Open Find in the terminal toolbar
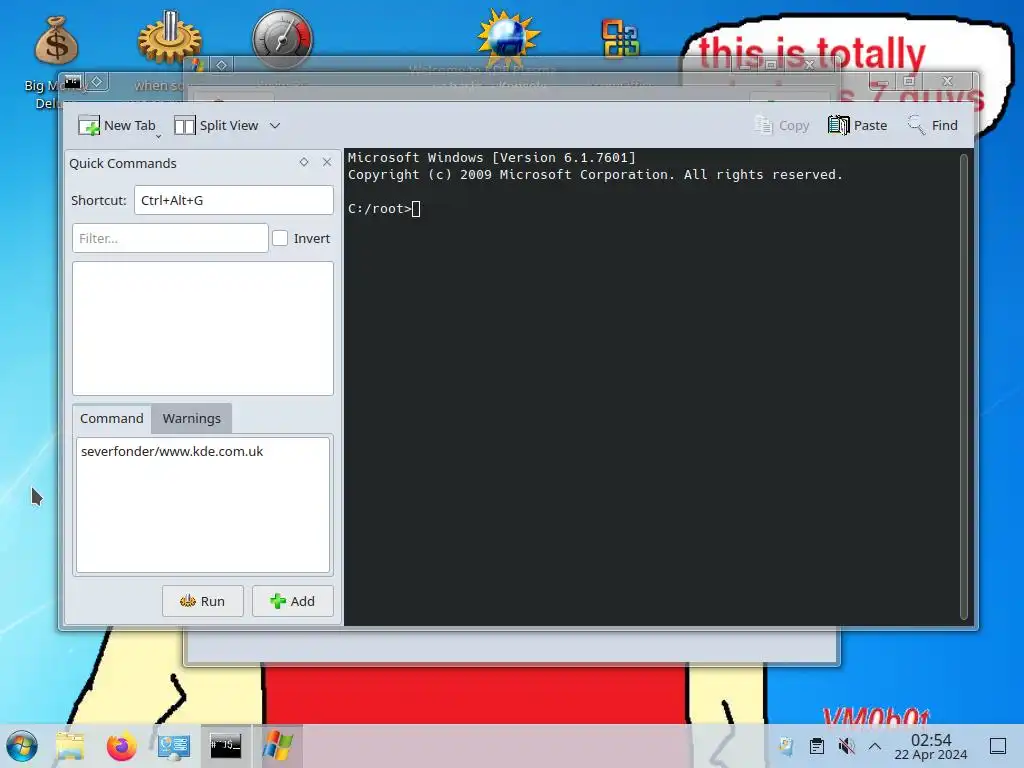The height and width of the screenshot is (768, 1024). click(x=933, y=125)
